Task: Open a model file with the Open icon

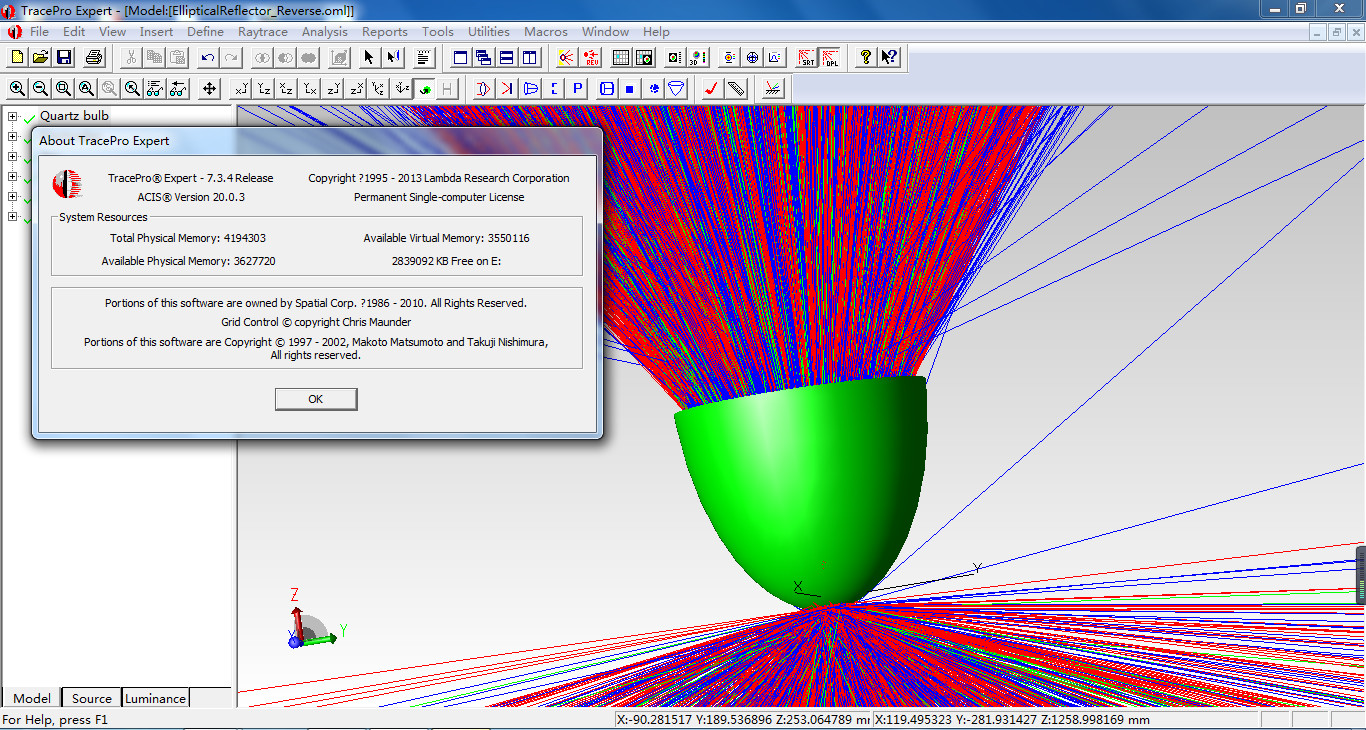Action: (41, 57)
